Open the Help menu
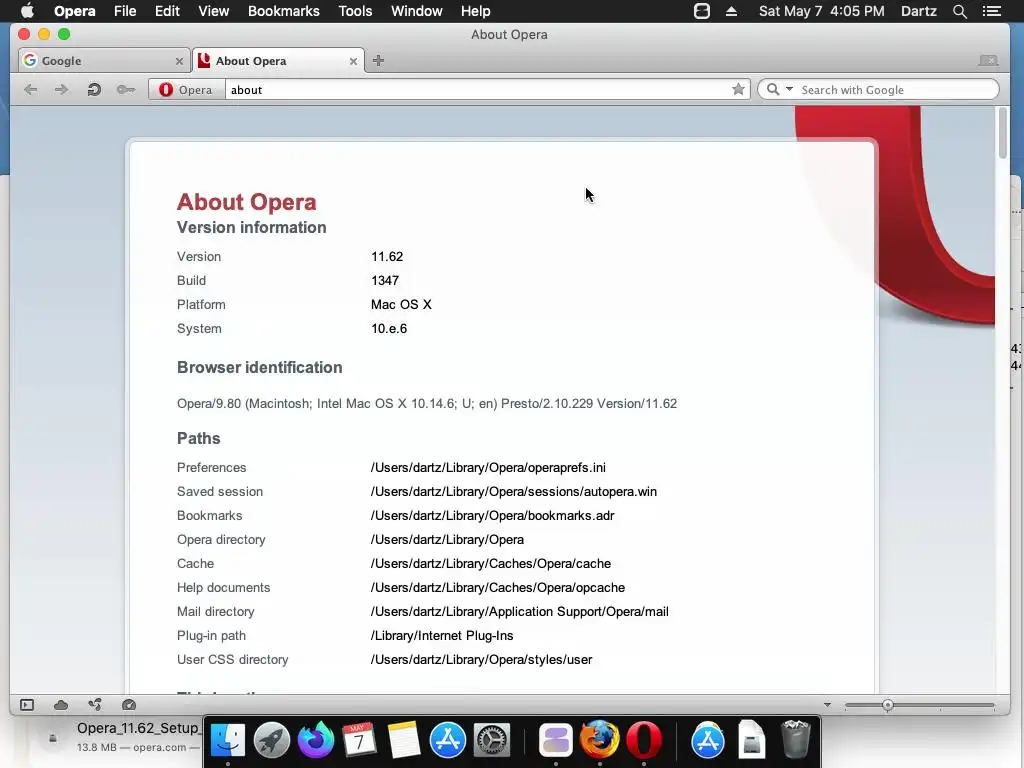Screen dimensions: 1024x768 (x=475, y=11)
